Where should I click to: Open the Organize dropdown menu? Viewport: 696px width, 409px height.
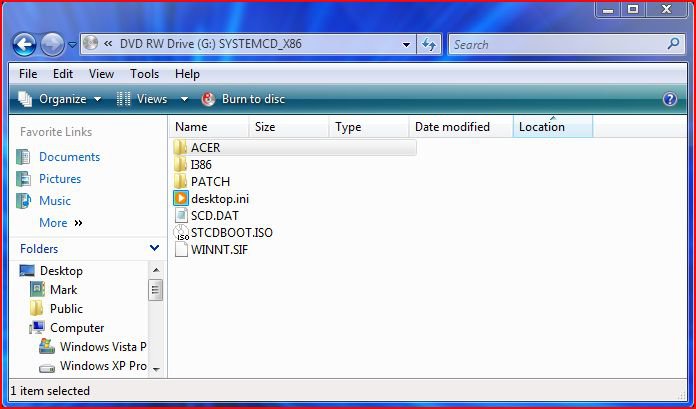pyautogui.click(x=59, y=99)
